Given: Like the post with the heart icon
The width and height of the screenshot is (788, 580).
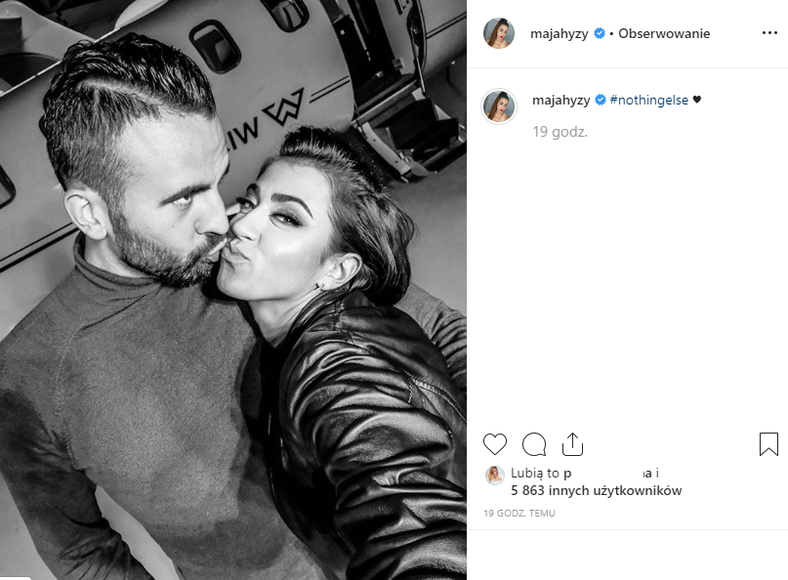Looking at the screenshot, I should 495,444.
